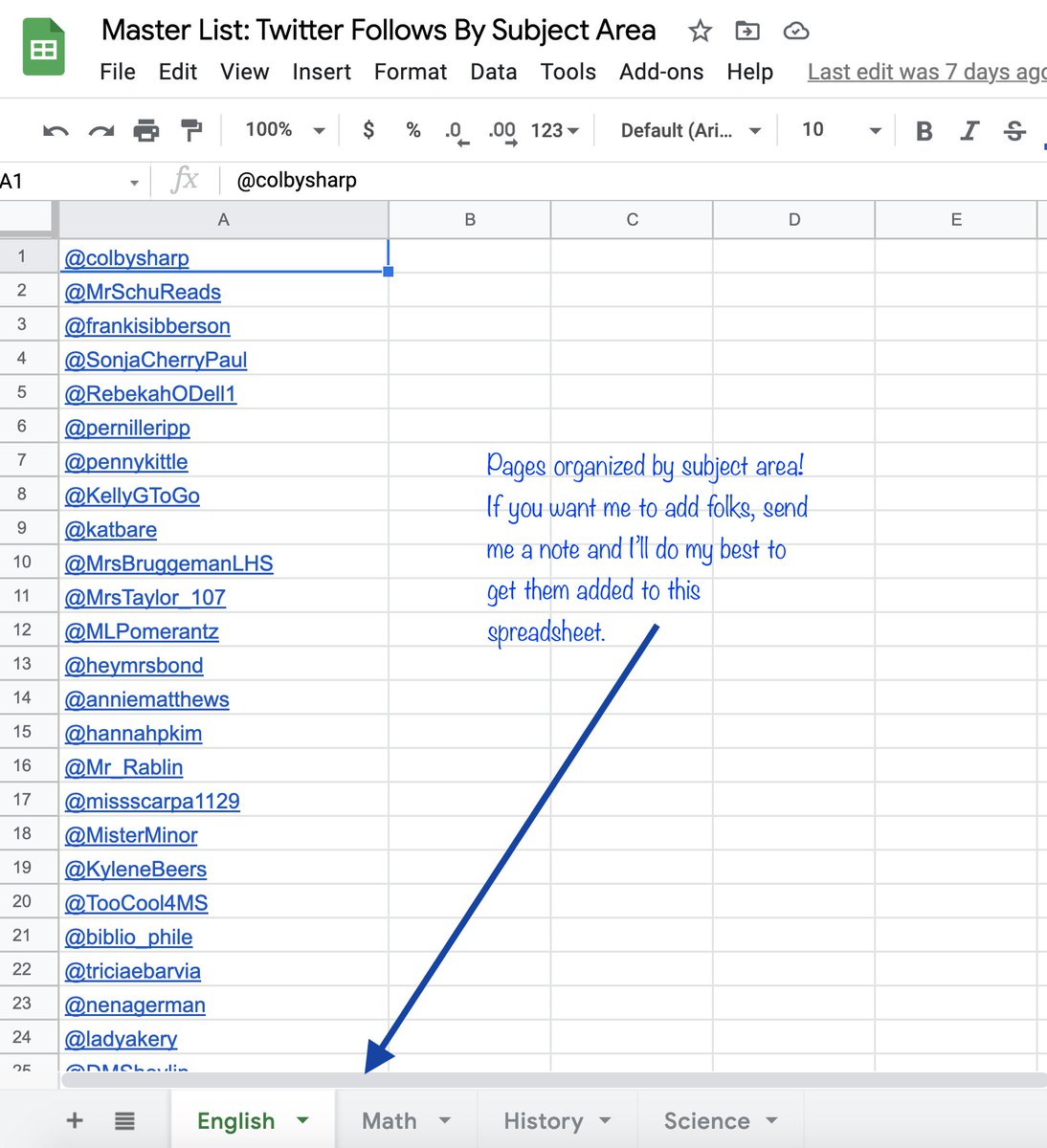Open the @ladyakery link
1047x1148 pixels.
(x=121, y=1039)
